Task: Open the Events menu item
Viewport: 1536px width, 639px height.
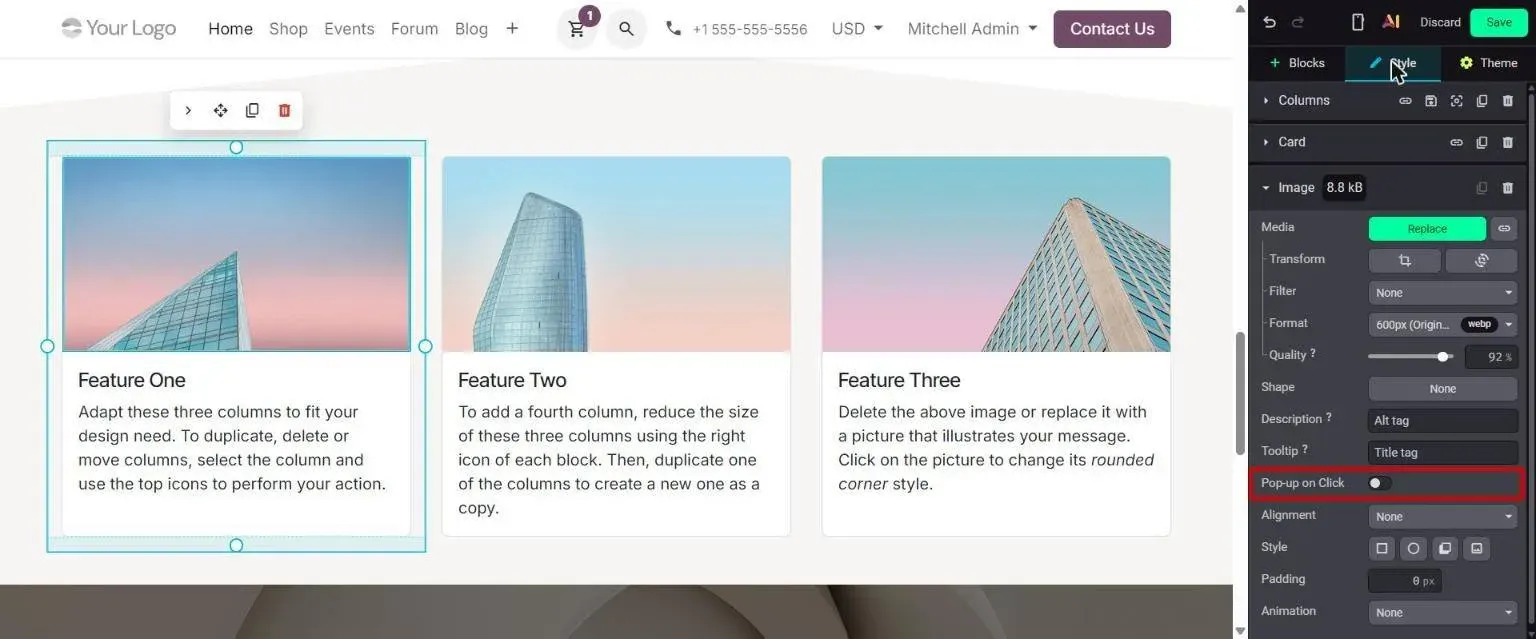Action: coord(349,29)
